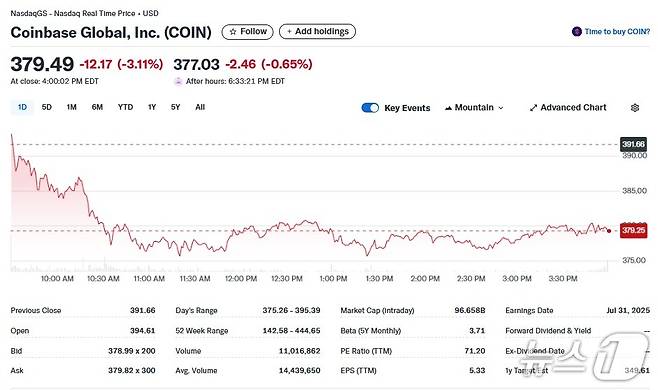Click the 12:00 PM time axis label
Viewport: 658px width, 390px height.
241,279
